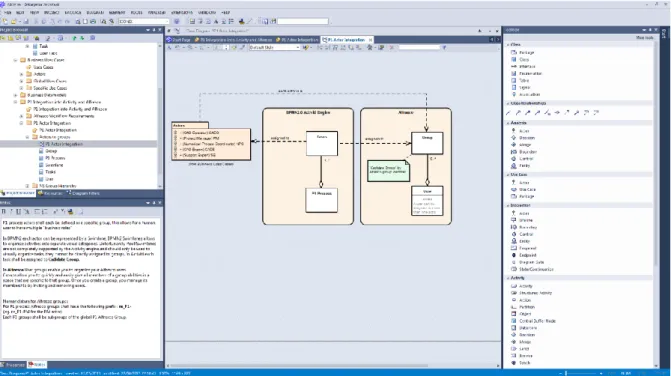This screenshot has height=376, width=671.
Task: Collapse the Analysis toolbox section
Action: [x=508, y=123]
